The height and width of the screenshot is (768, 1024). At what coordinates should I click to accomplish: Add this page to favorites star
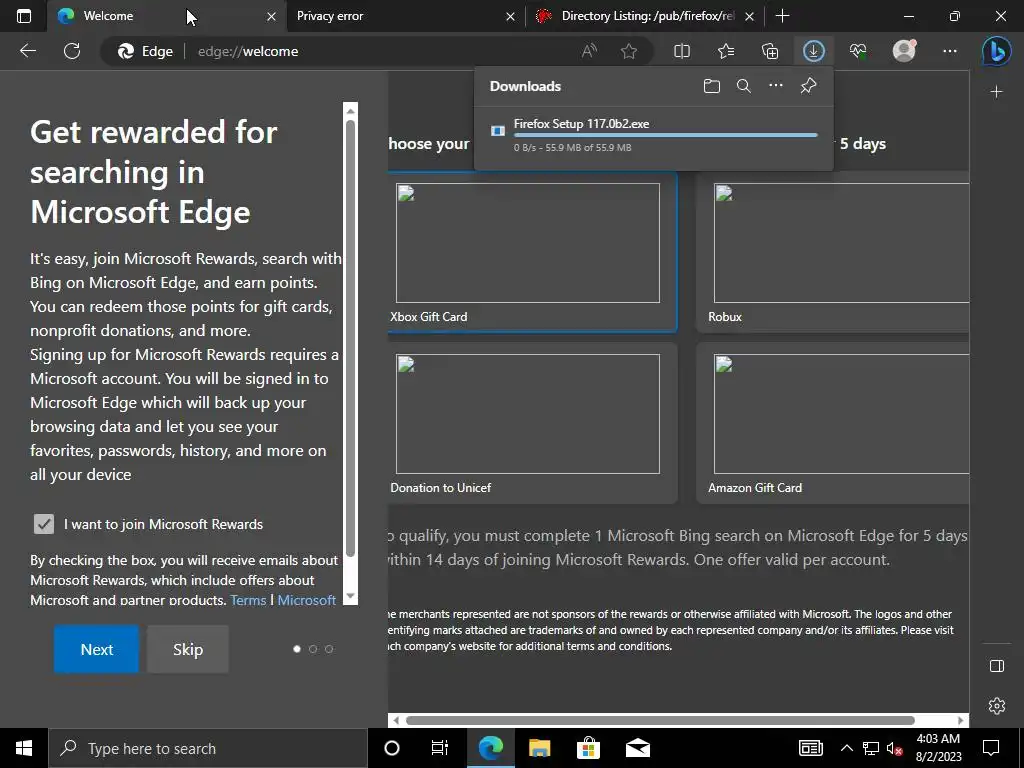[629, 51]
